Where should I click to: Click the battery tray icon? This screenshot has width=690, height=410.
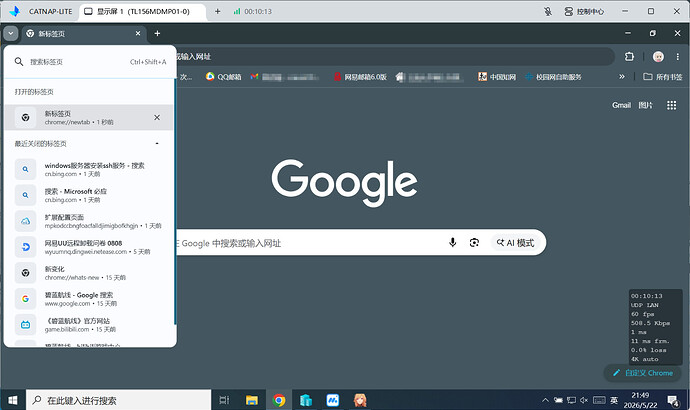[x=558, y=400]
